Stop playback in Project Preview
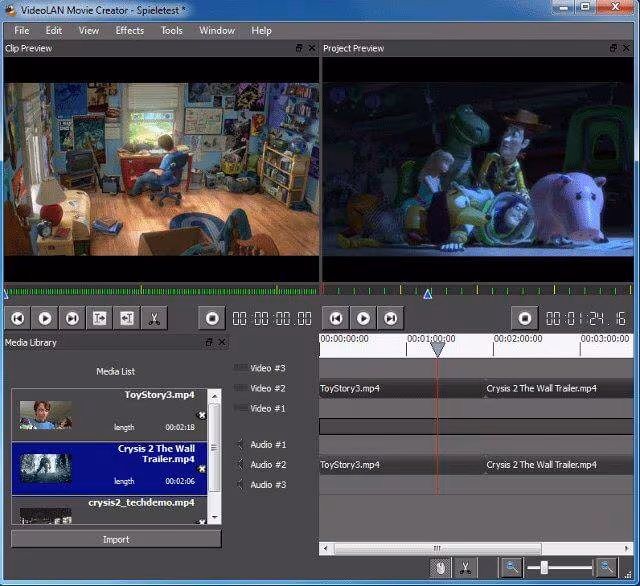640x586 pixels. (525, 318)
